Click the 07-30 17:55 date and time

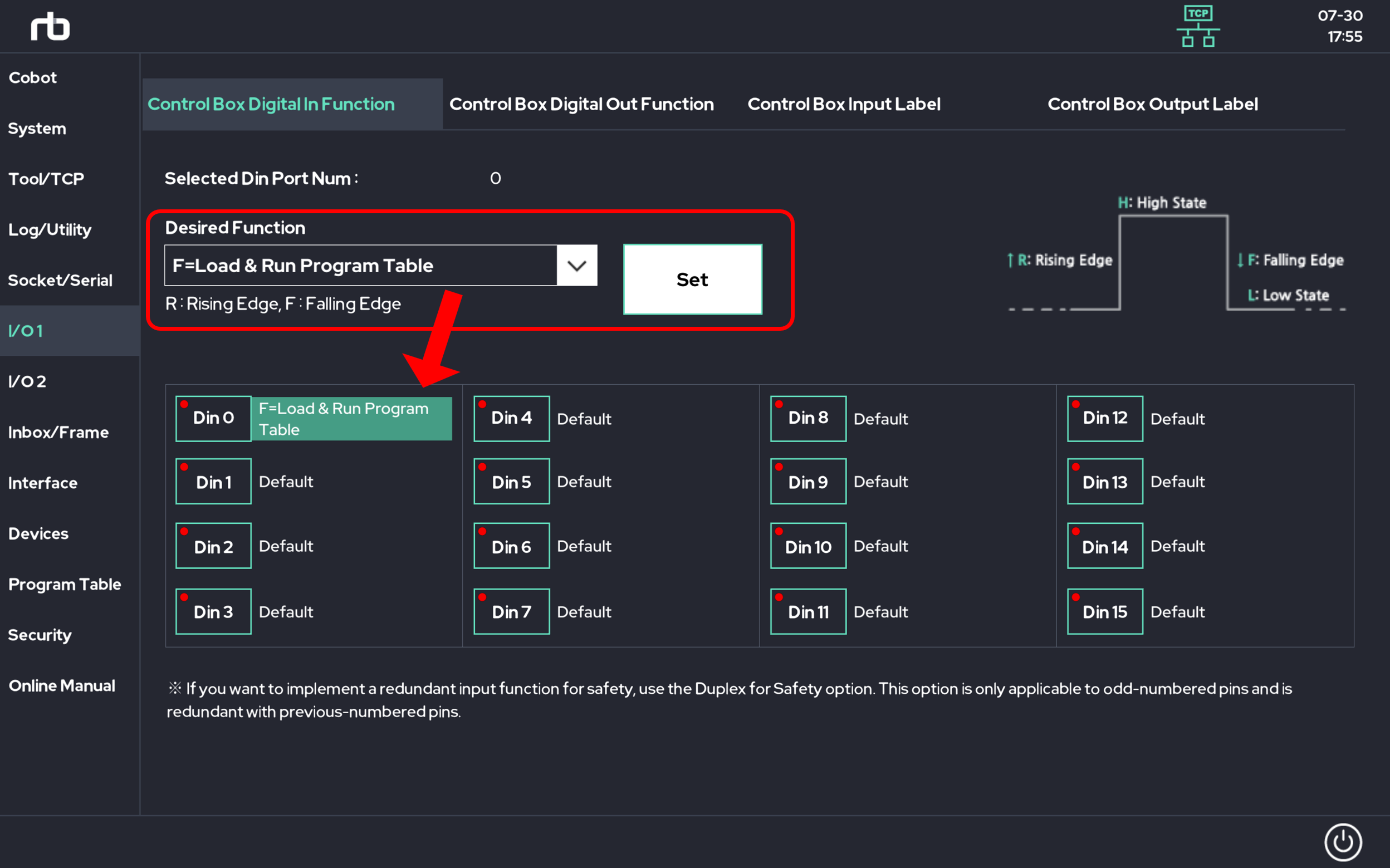pyautogui.click(x=1340, y=26)
